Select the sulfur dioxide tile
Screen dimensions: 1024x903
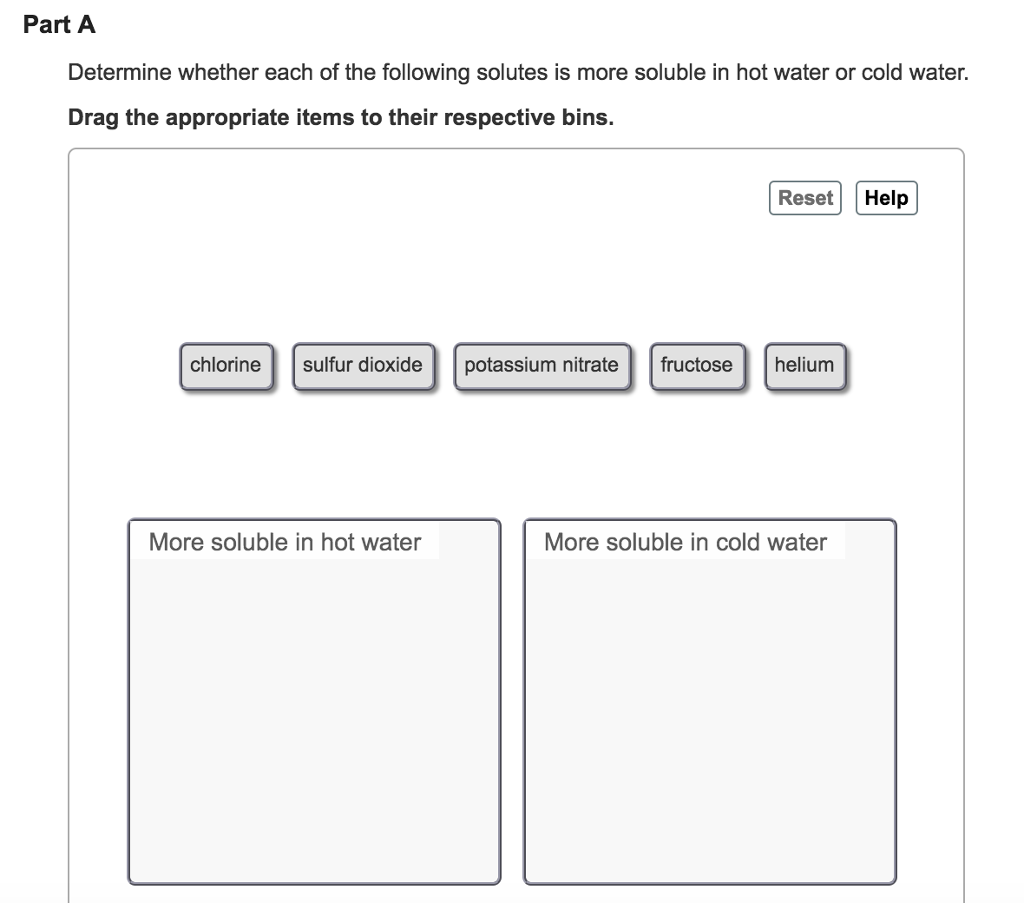(363, 365)
